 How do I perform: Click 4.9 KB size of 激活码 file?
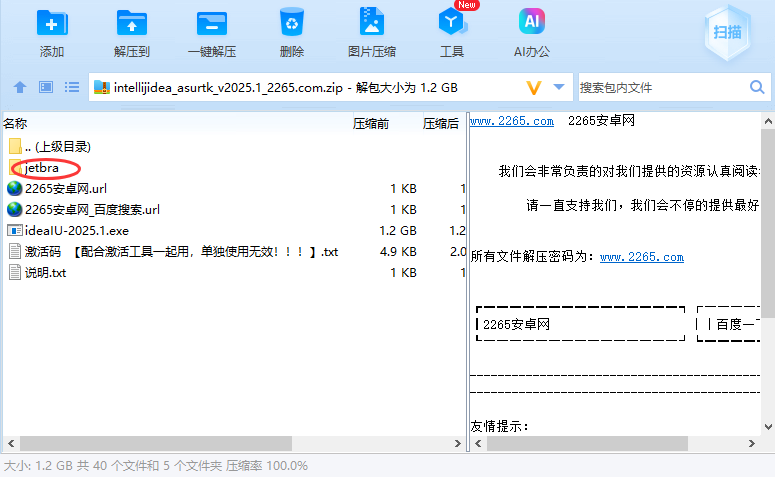398,252
